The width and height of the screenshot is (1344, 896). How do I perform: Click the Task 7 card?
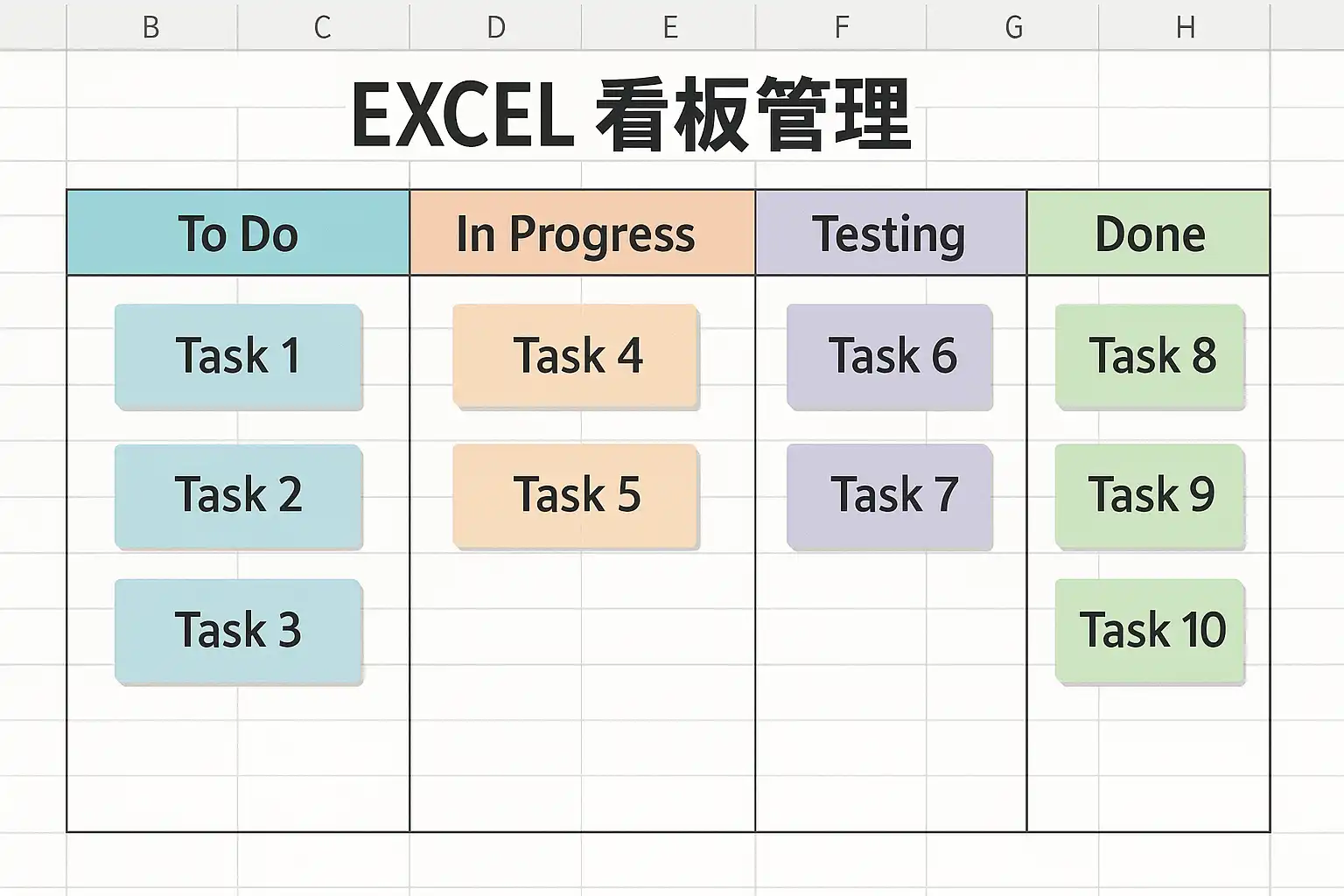(x=890, y=495)
